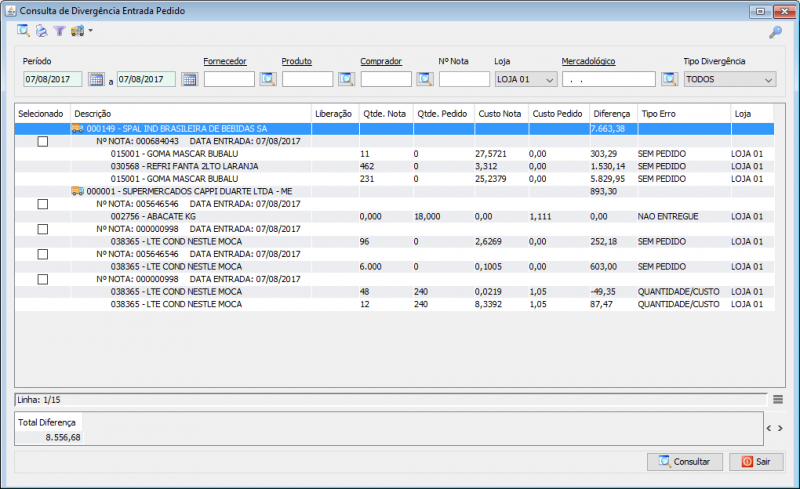Select the 002756 - ABACATE KG row
The width and height of the screenshot is (800, 489).
[394, 216]
